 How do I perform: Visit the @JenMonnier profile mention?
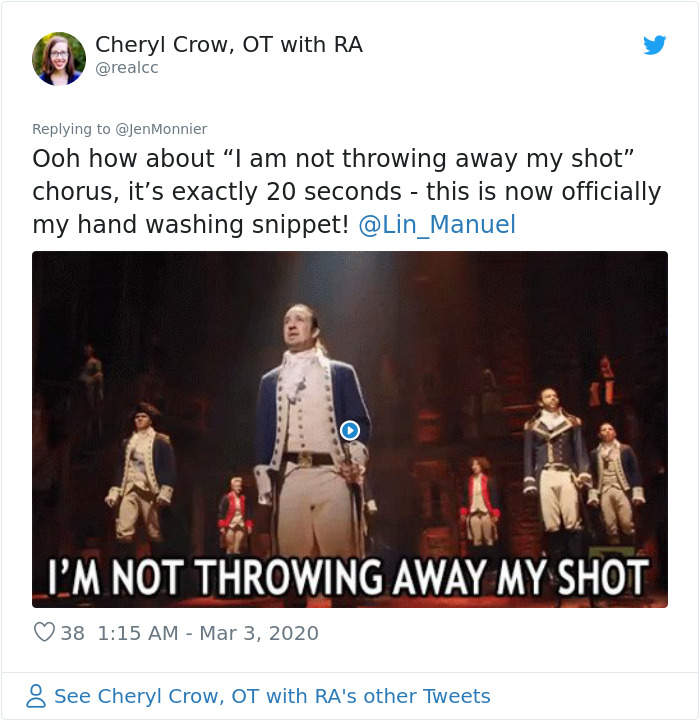click(162, 129)
